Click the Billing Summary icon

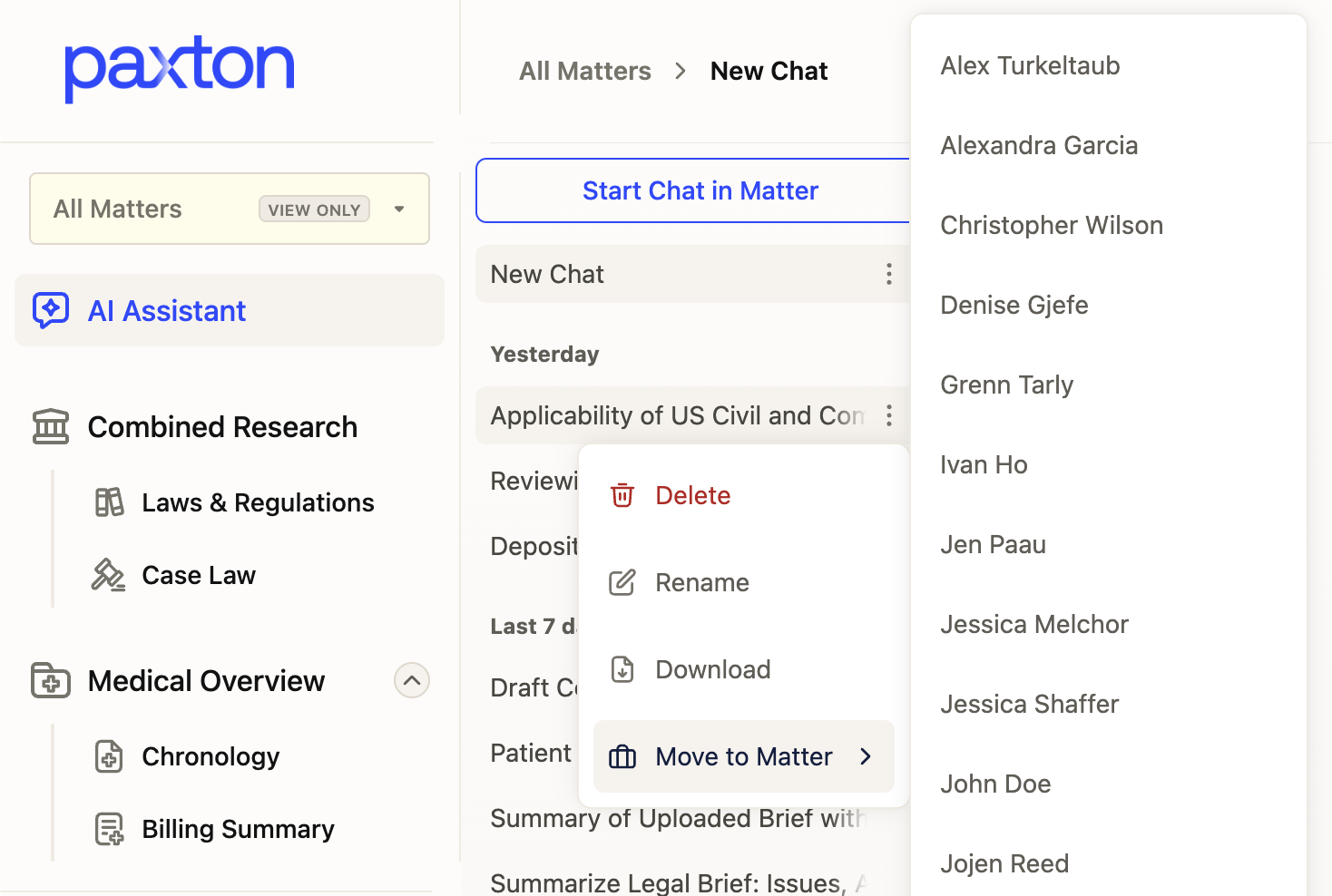point(109,829)
